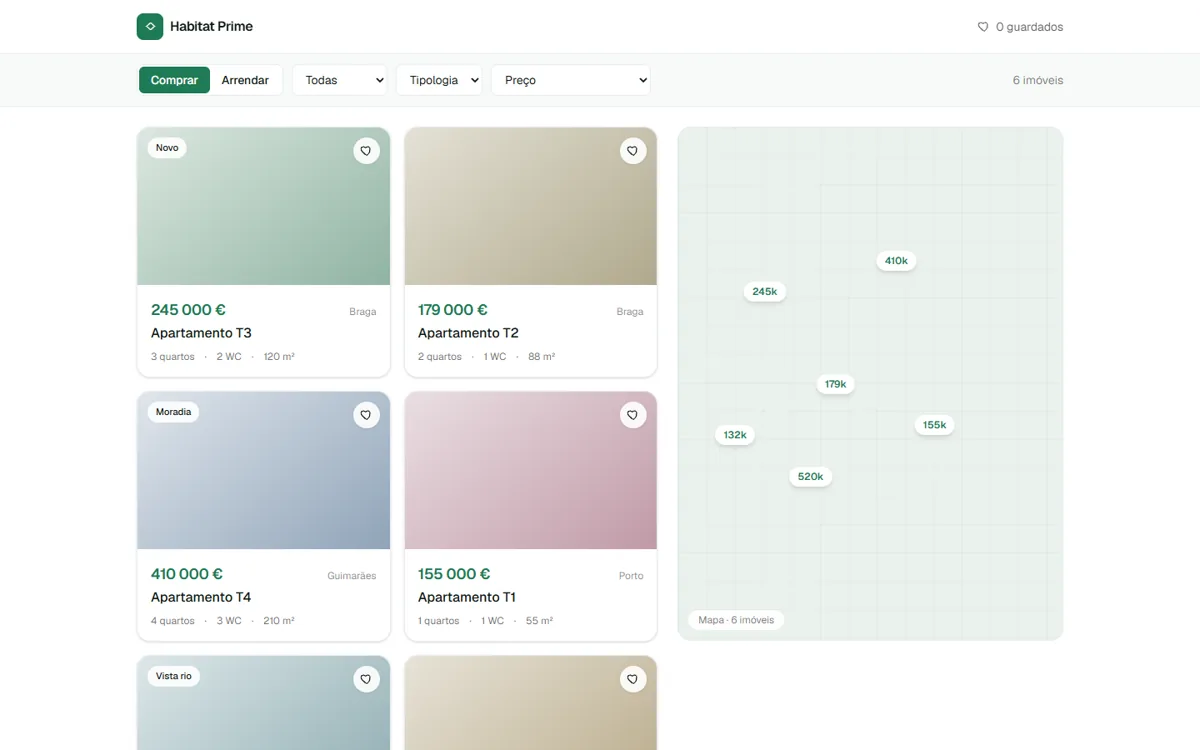Click the 179k marker on the map
The width and height of the screenshot is (1200, 750).
(836, 384)
